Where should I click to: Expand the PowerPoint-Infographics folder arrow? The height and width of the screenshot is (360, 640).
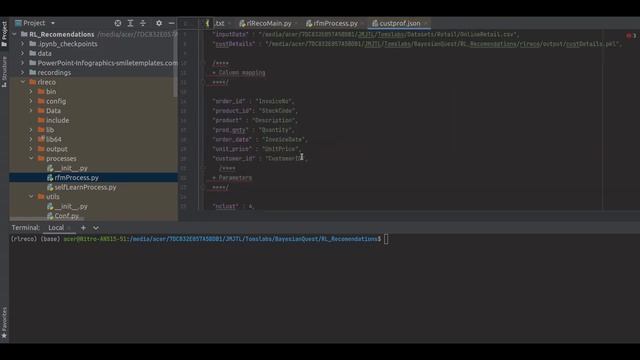23,63
